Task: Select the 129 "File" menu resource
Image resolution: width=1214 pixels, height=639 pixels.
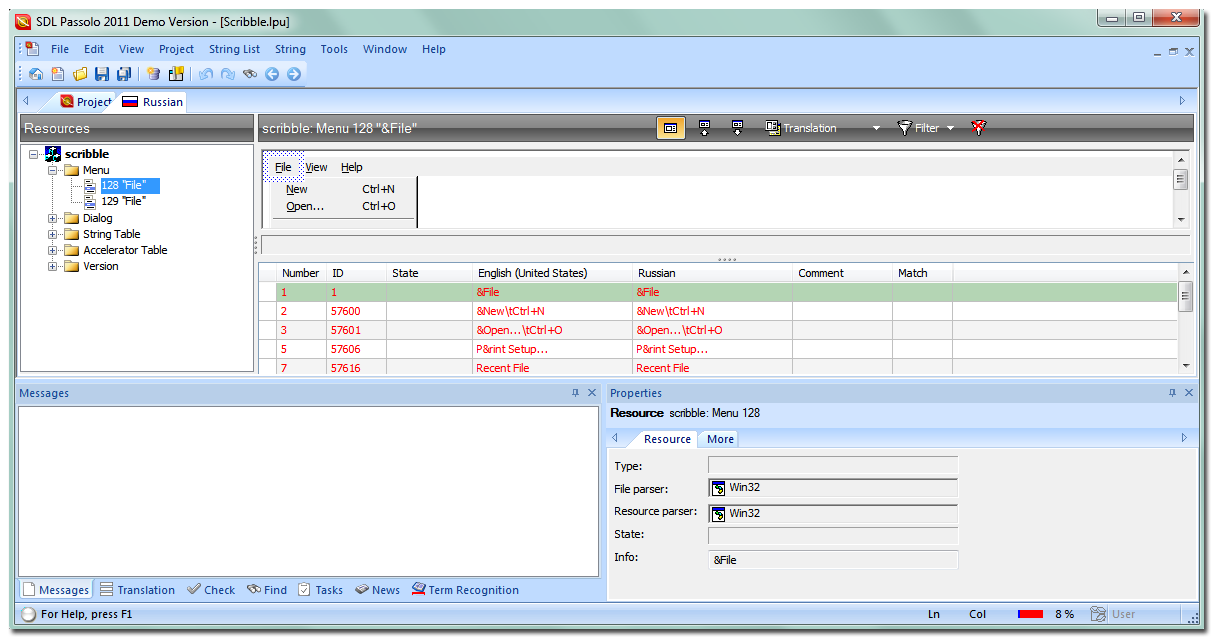Action: (x=123, y=201)
